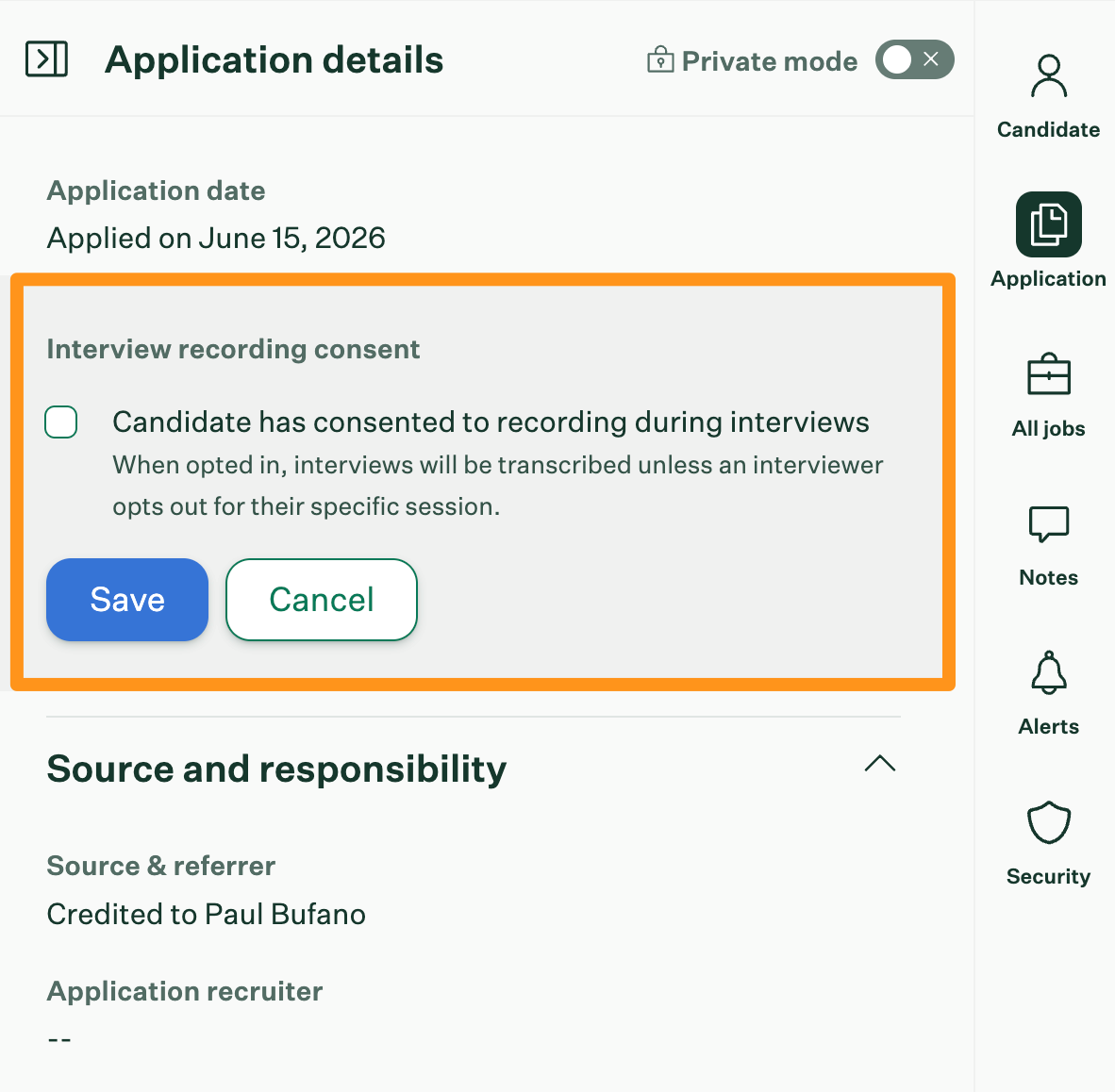Screen dimensions: 1115x1092
Task: Click the Save button
Action: tap(127, 600)
